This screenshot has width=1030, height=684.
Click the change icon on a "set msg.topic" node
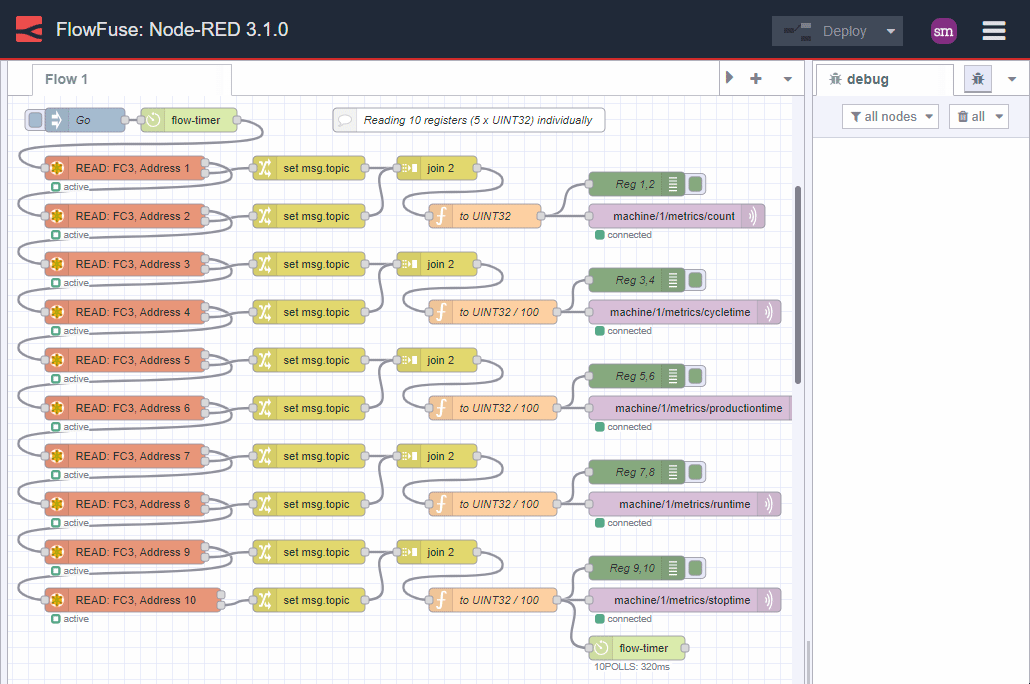pos(263,168)
